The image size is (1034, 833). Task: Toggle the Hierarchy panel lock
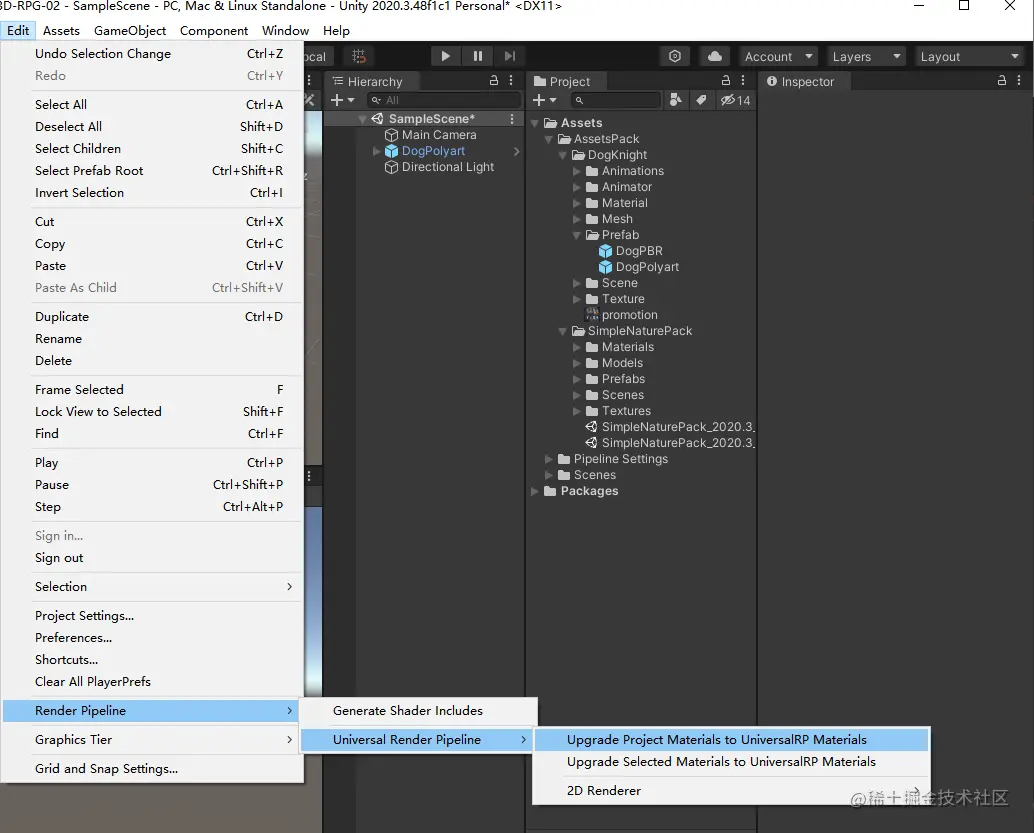[493, 80]
